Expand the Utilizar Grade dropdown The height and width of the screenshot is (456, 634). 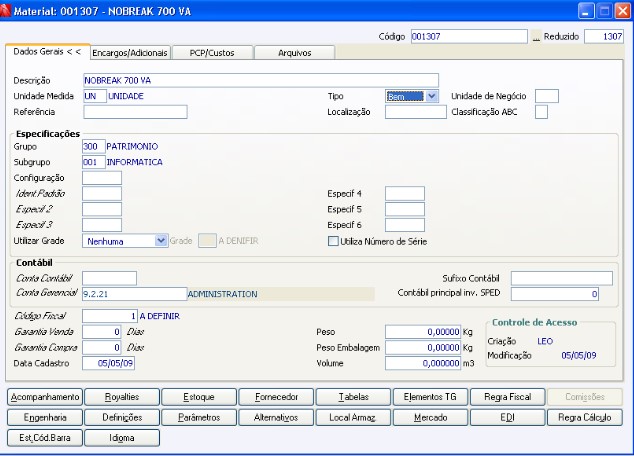[161, 241]
